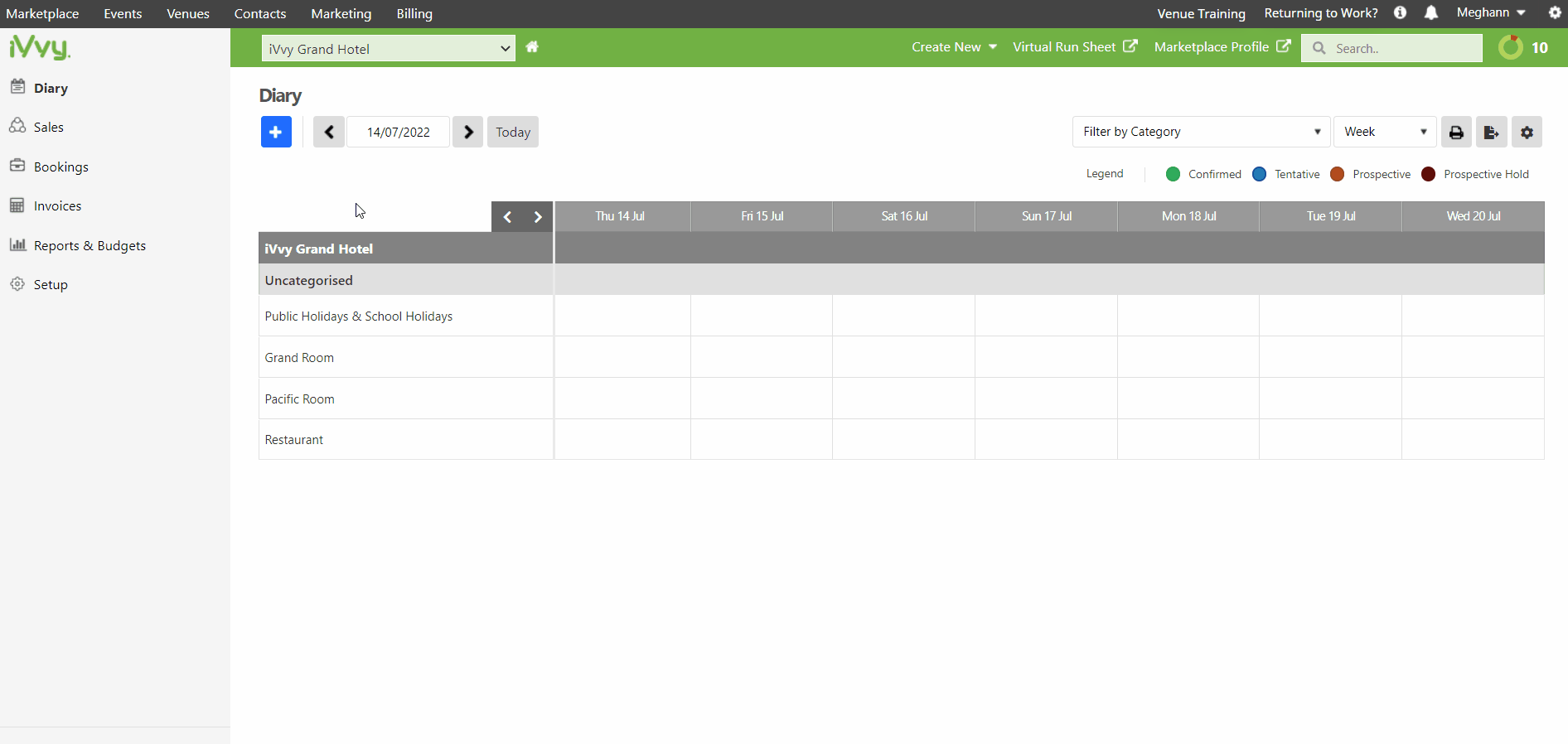This screenshot has height=744, width=1568.
Task: Open Events in top navigation
Action: point(123,13)
